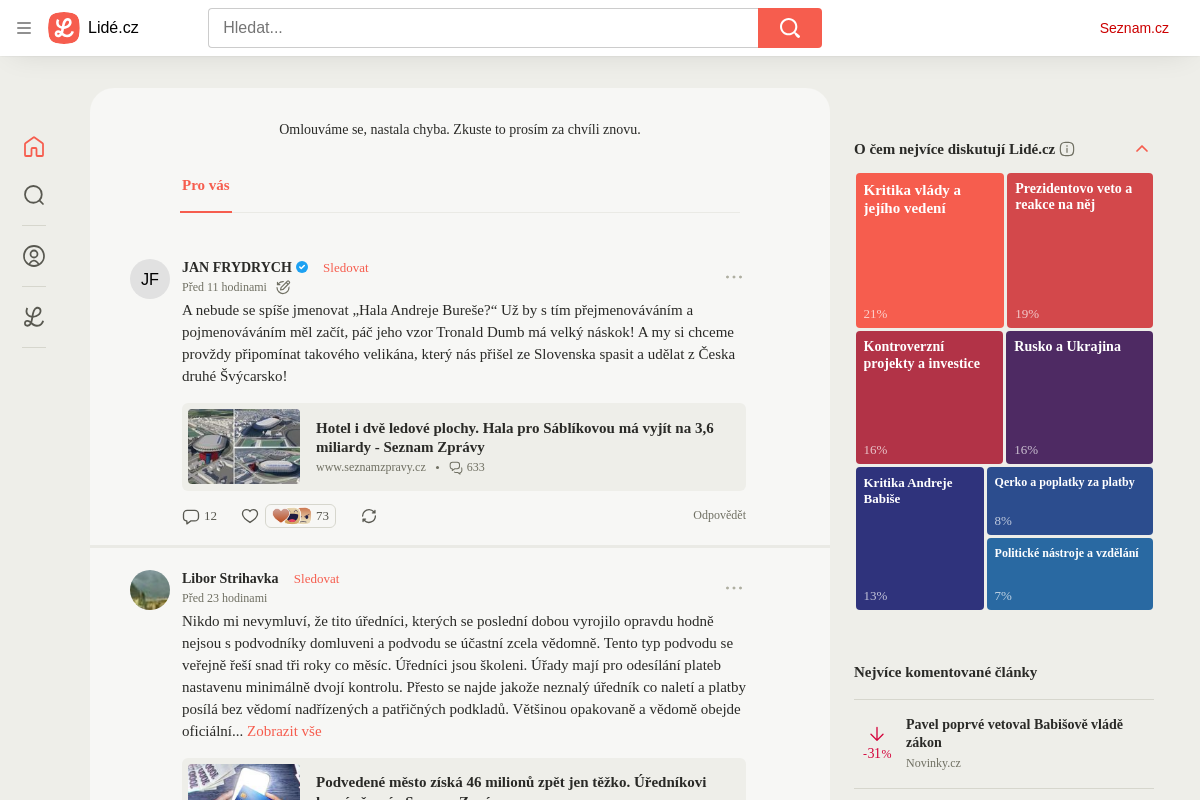Open the profile icon in the sidebar

pyautogui.click(x=34, y=256)
